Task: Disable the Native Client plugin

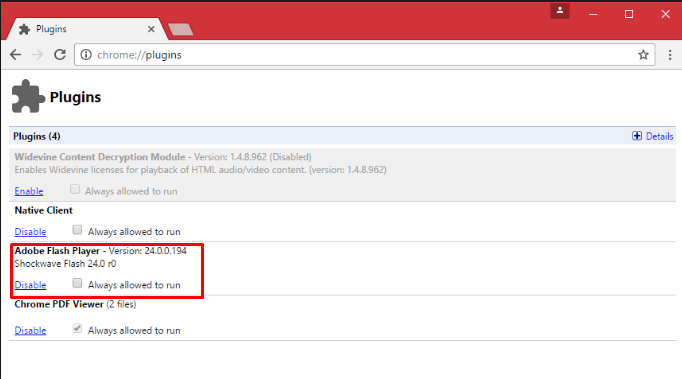Action: [x=30, y=231]
